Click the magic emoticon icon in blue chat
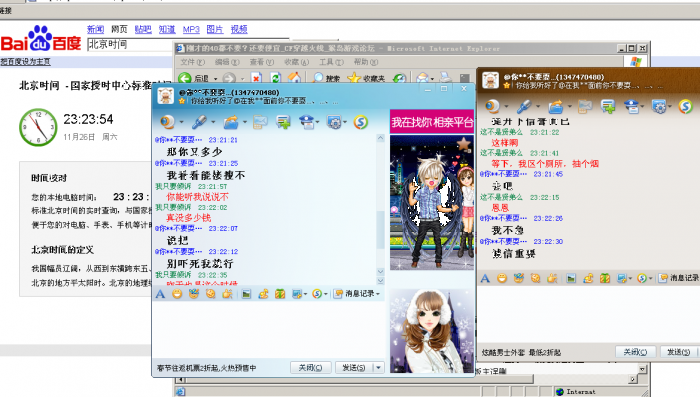This screenshot has width=700, height=397. [x=194, y=294]
